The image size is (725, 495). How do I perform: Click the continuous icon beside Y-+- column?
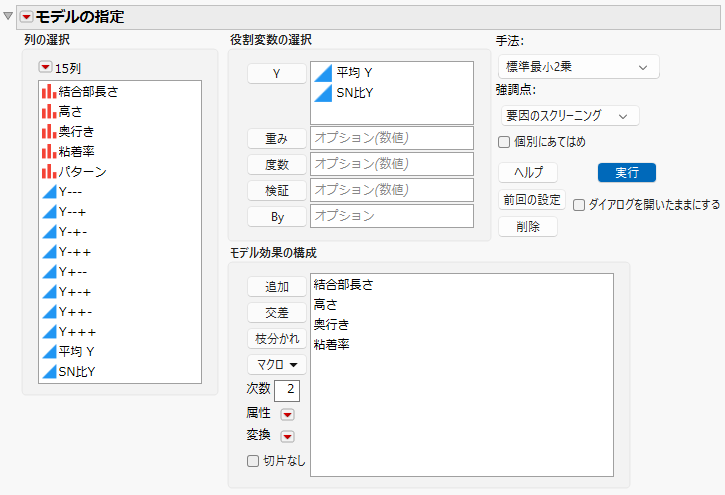tap(49, 232)
